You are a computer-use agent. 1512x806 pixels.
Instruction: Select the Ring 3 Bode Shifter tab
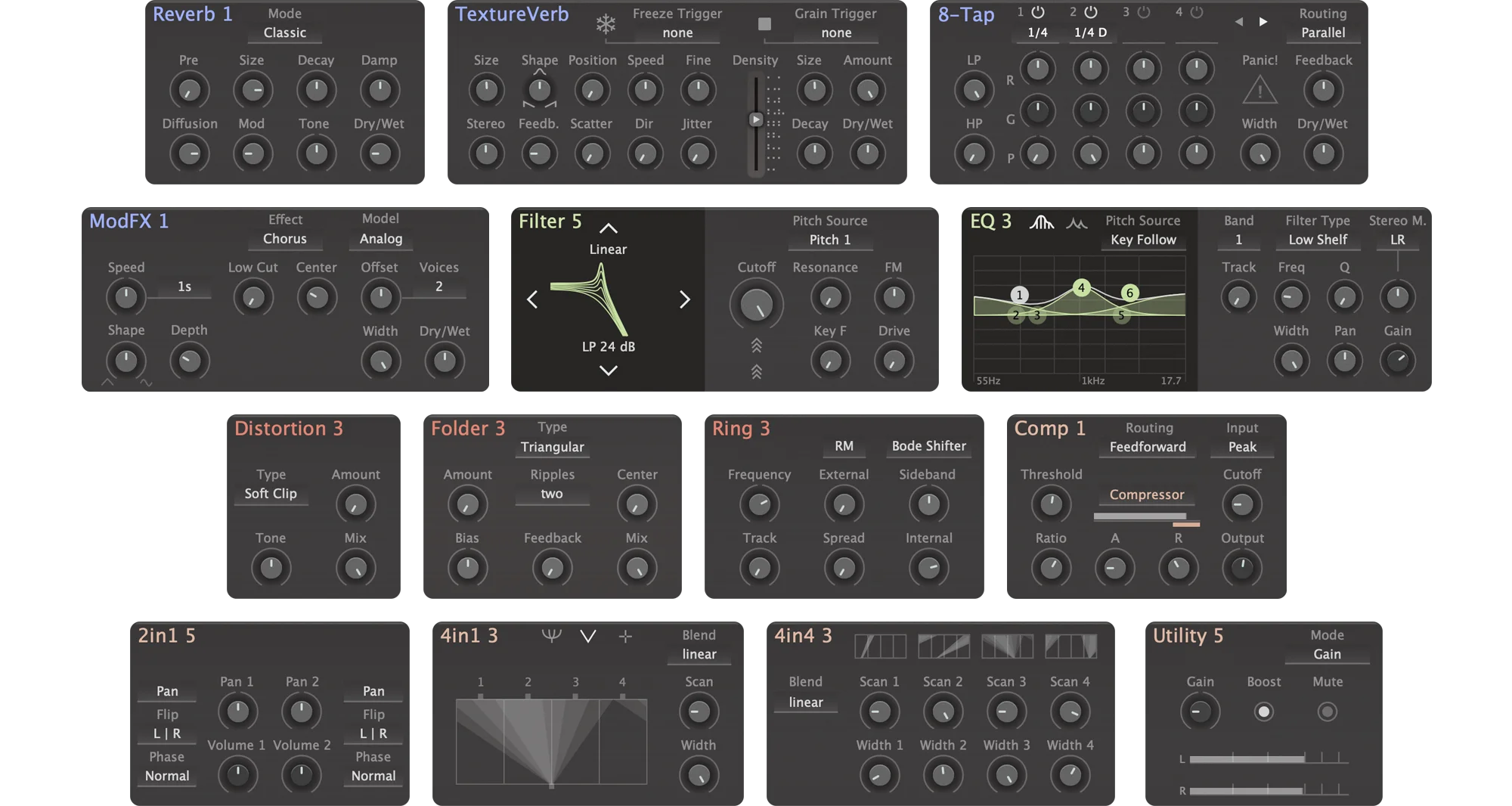tap(928, 446)
